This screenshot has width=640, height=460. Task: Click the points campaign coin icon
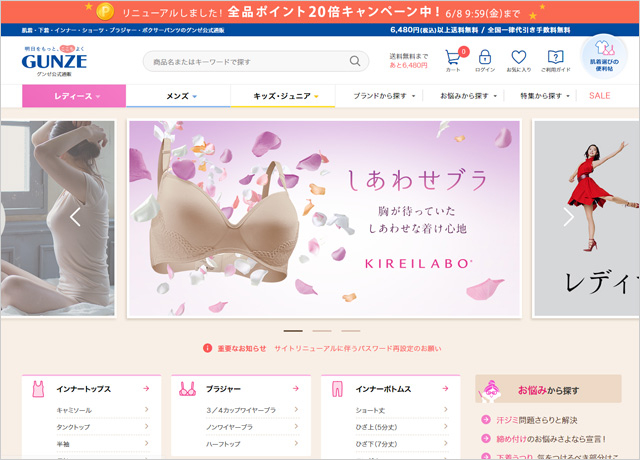click(104, 11)
